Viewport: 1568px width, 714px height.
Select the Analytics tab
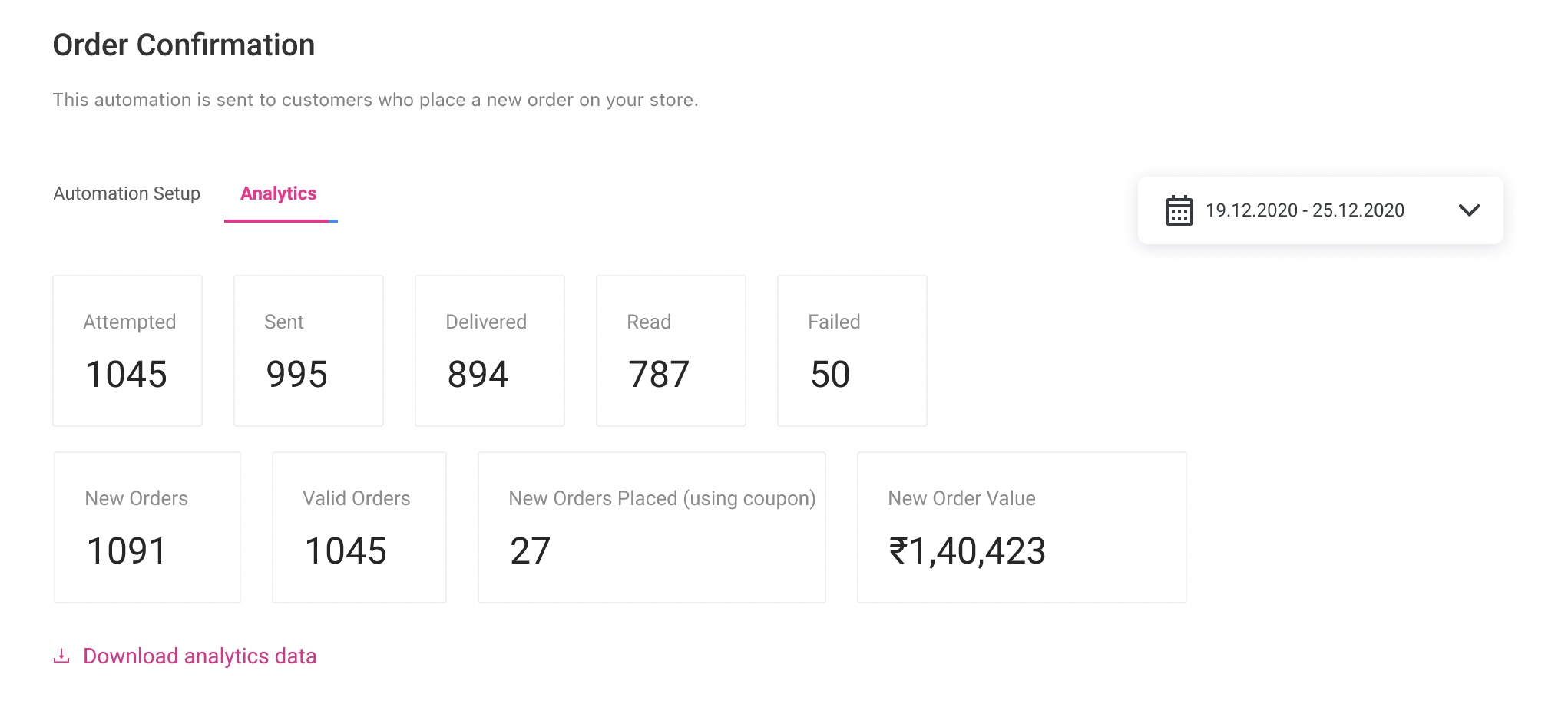point(278,193)
